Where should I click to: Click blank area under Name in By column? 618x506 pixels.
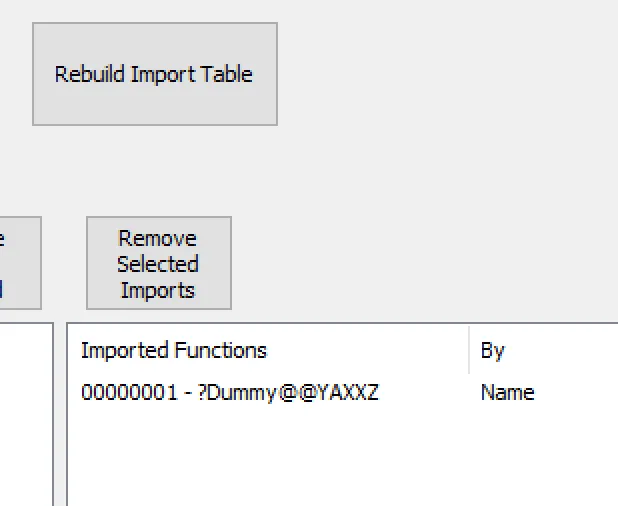[x=544, y=453]
